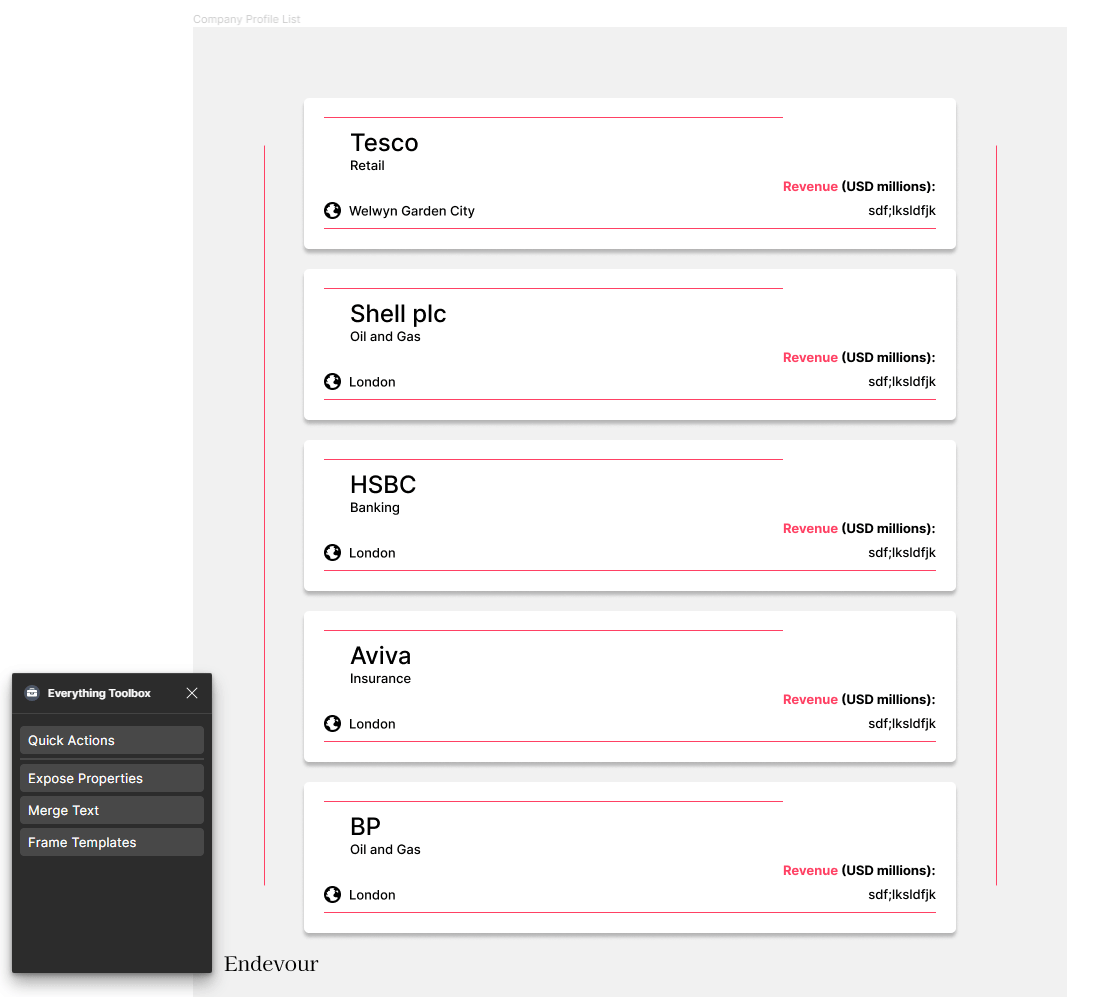Click the Everything Toolbox panel title
The height and width of the screenshot is (997, 1109).
coord(99,693)
